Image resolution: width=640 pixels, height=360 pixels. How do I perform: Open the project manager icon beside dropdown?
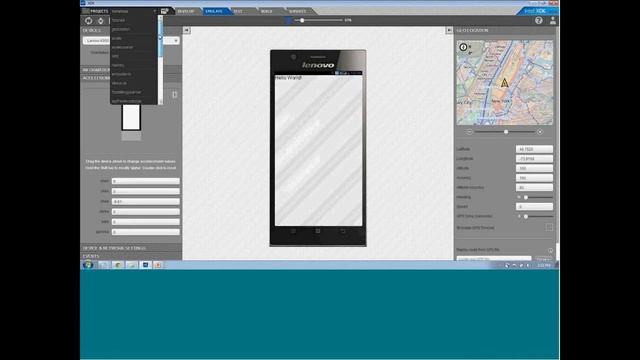tap(164, 11)
